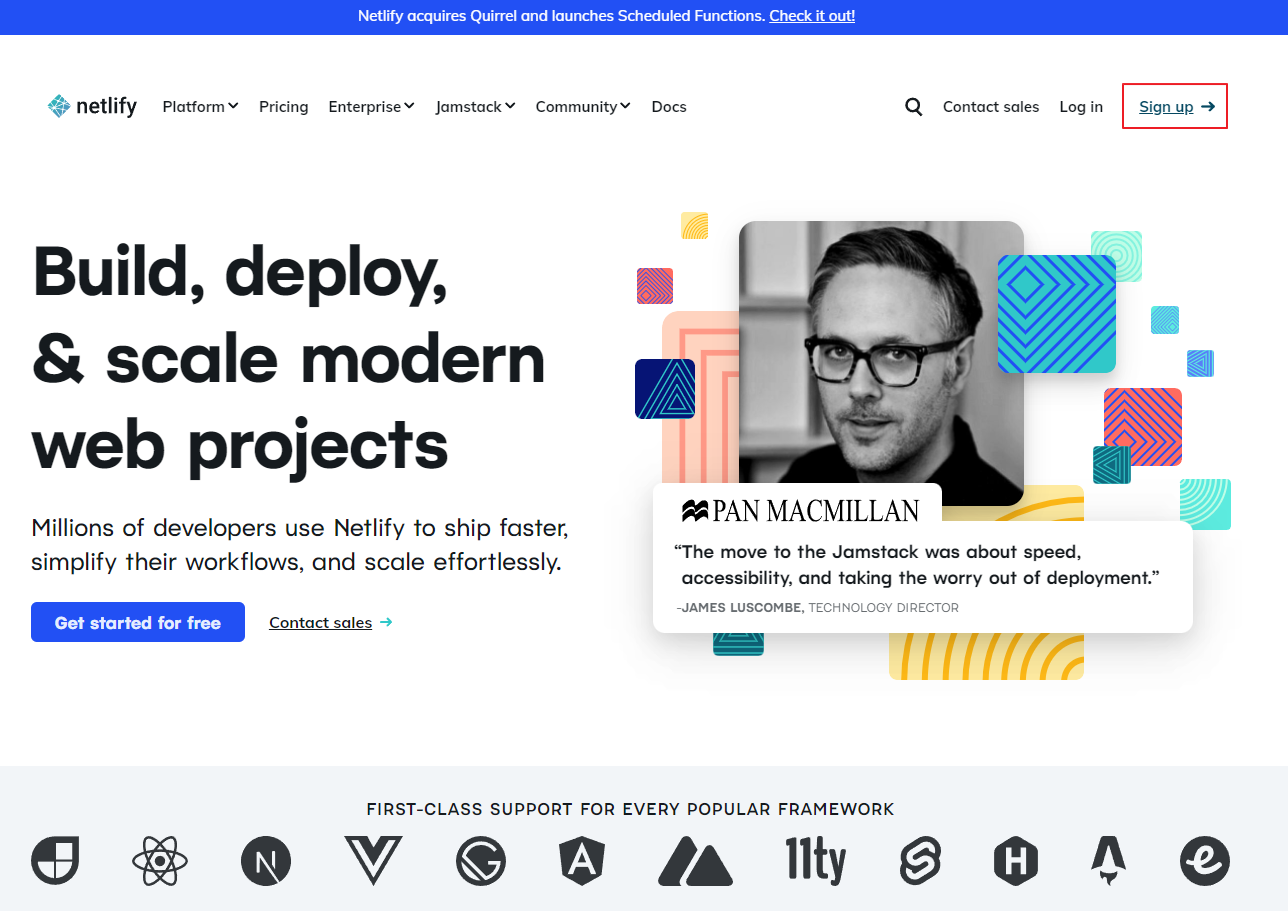Image resolution: width=1288 pixels, height=911 pixels.
Task: Select the Ember e logo
Action: pyautogui.click(x=1205, y=860)
